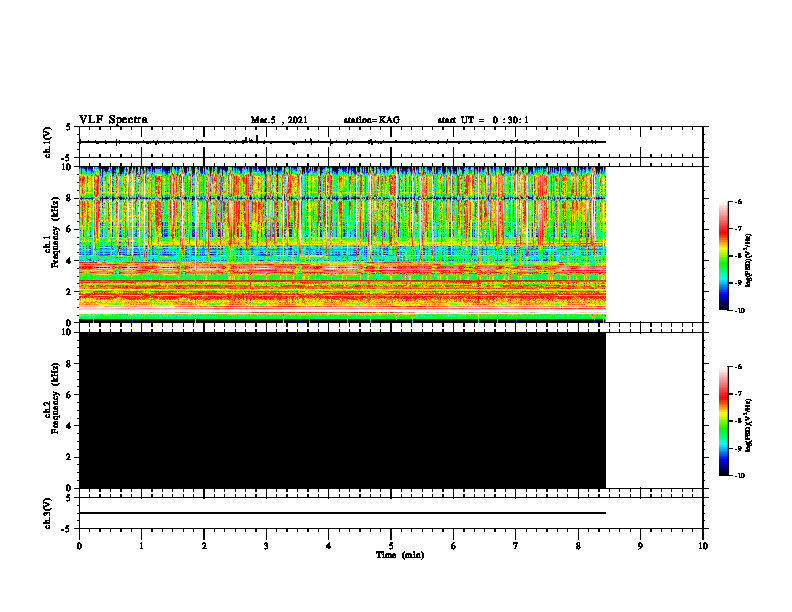Screen dimensions: 792x612
Task: Click the "-10" label on ch.1 colorbar
Action: (739, 311)
